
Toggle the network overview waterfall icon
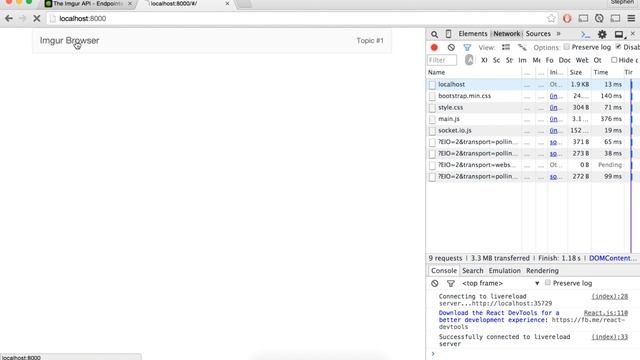coord(522,47)
